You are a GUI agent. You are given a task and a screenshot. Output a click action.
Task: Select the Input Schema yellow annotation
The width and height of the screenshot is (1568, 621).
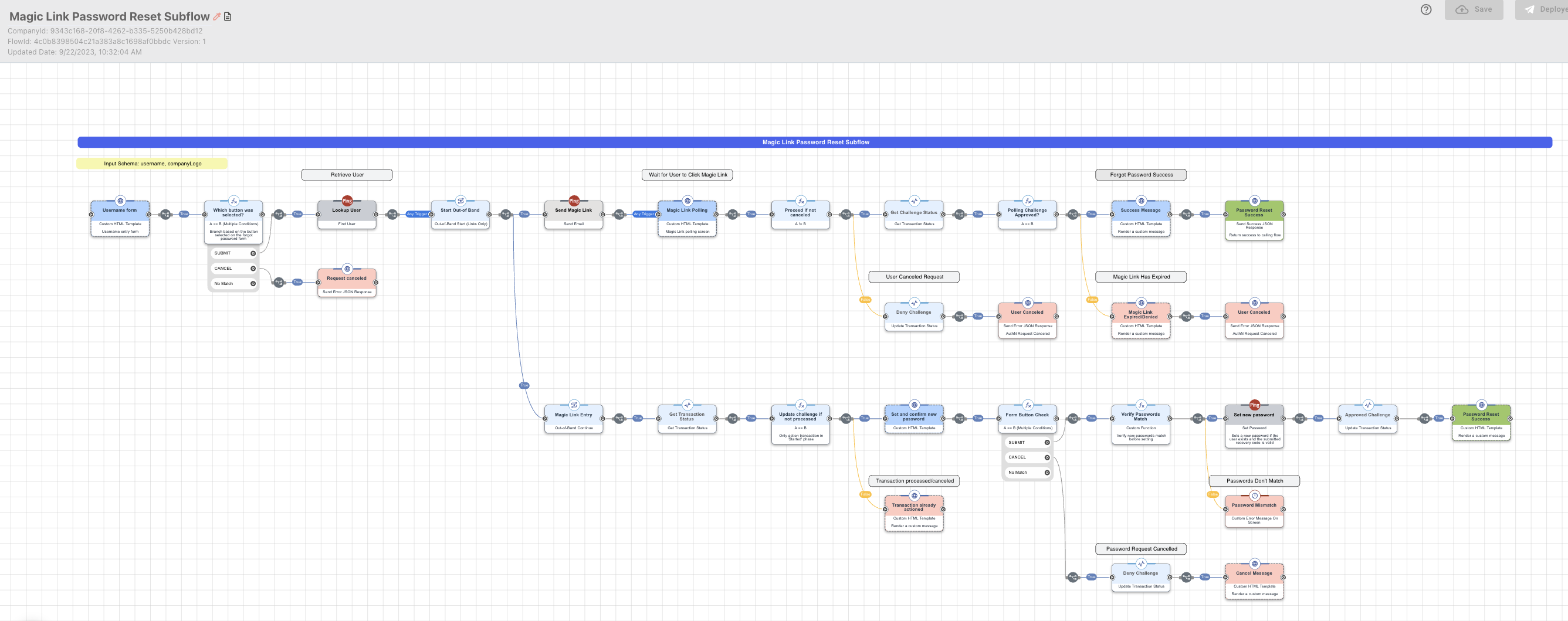point(152,164)
